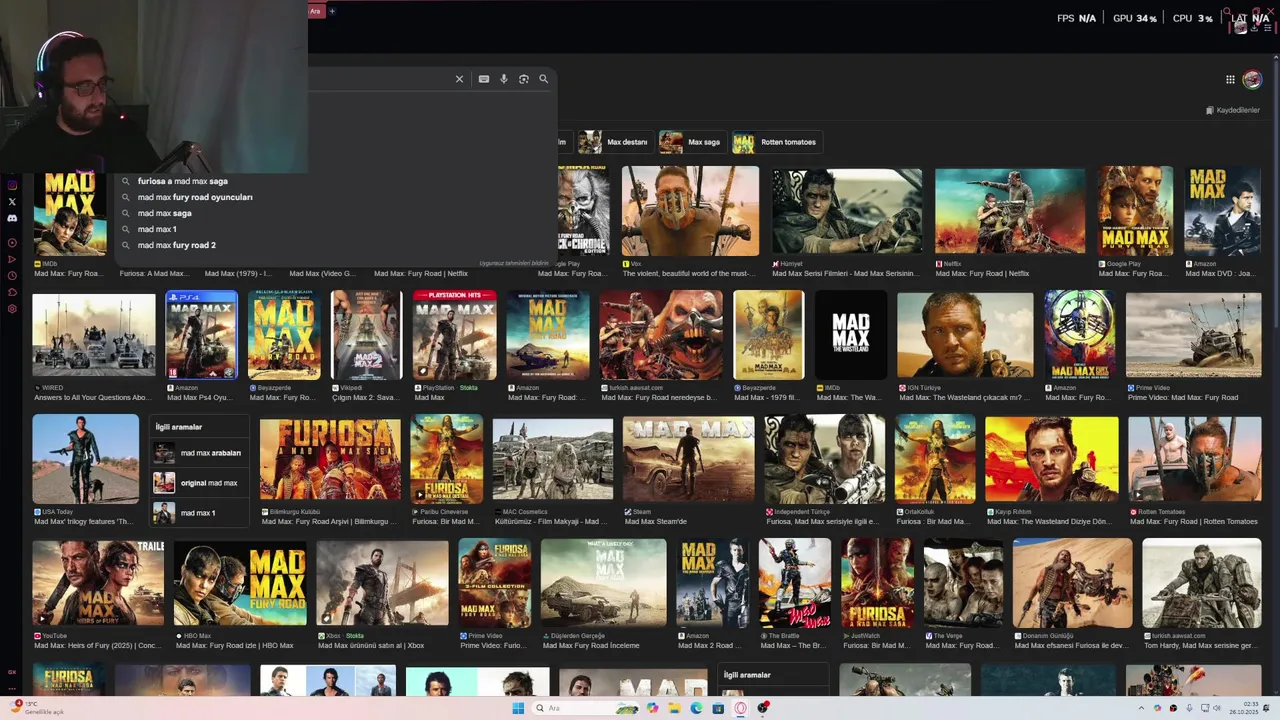Viewport: 1280px width, 720px height.
Task: Open the WIRED 'Answers to All Your Questions' image
Action: point(94,335)
